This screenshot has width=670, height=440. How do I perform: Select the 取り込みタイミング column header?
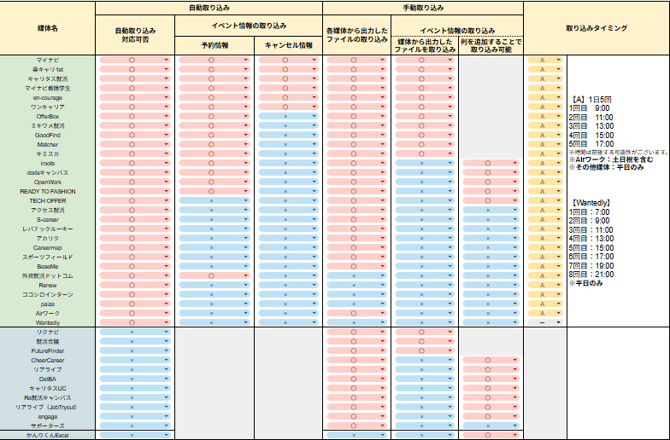(x=596, y=29)
